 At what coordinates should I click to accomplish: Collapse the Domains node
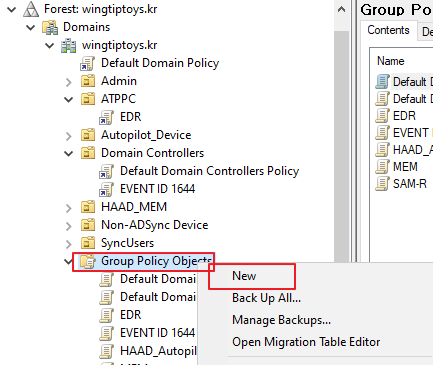[31, 27]
